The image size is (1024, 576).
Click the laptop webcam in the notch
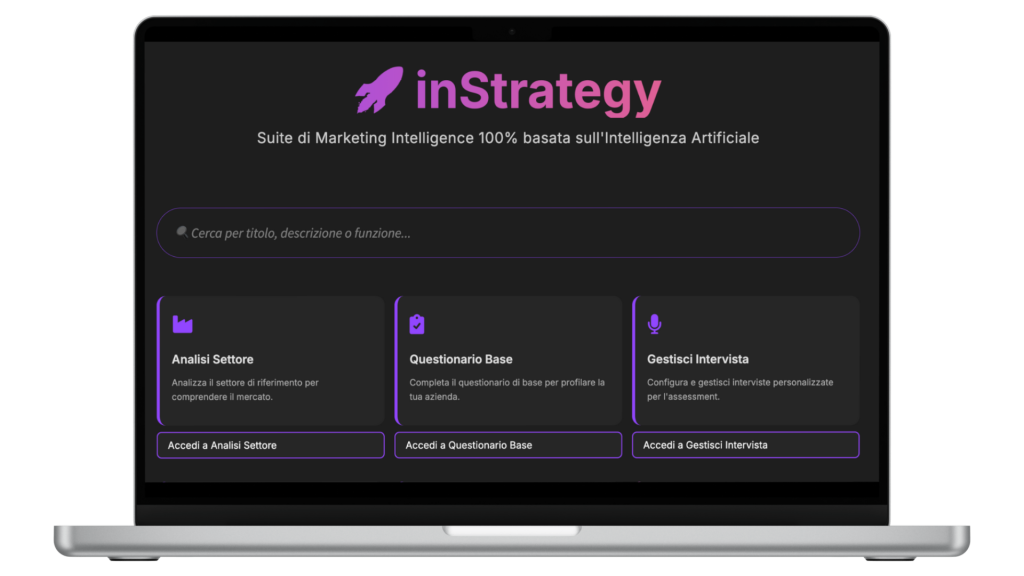tap(512, 31)
